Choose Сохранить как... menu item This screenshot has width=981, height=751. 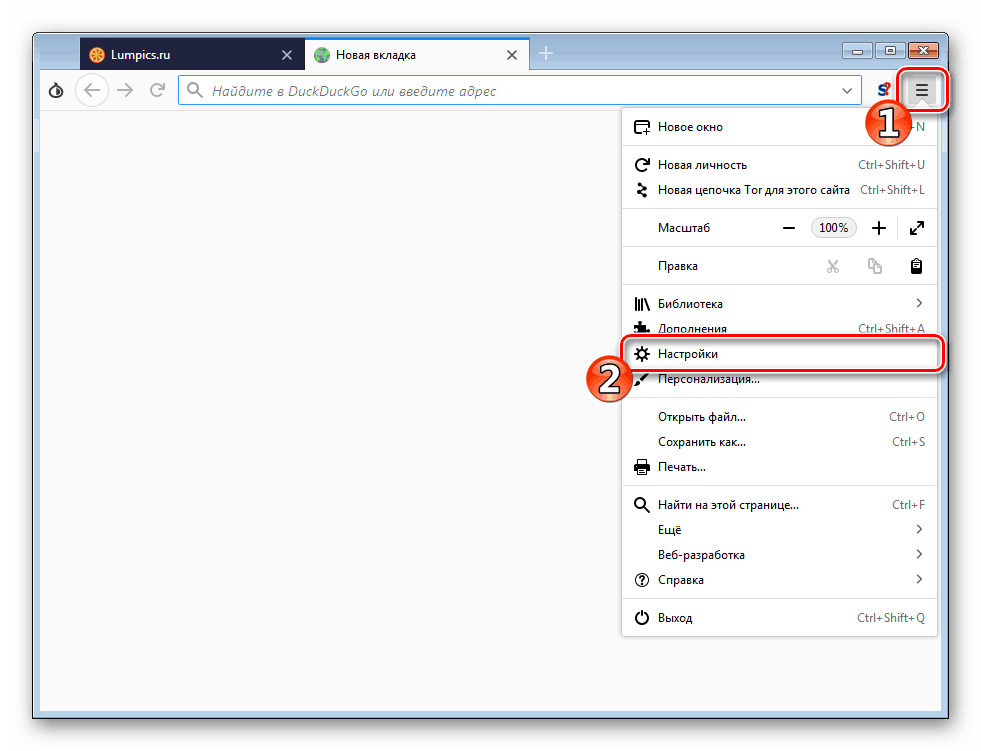point(779,442)
